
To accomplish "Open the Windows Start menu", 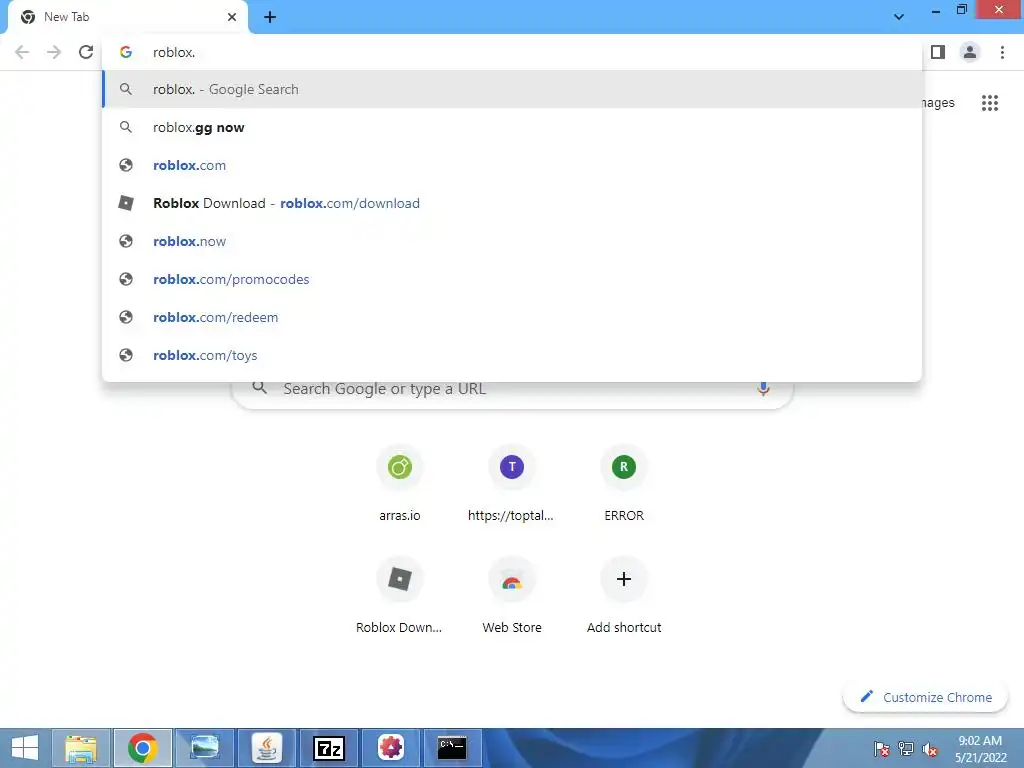I will pos(25,748).
